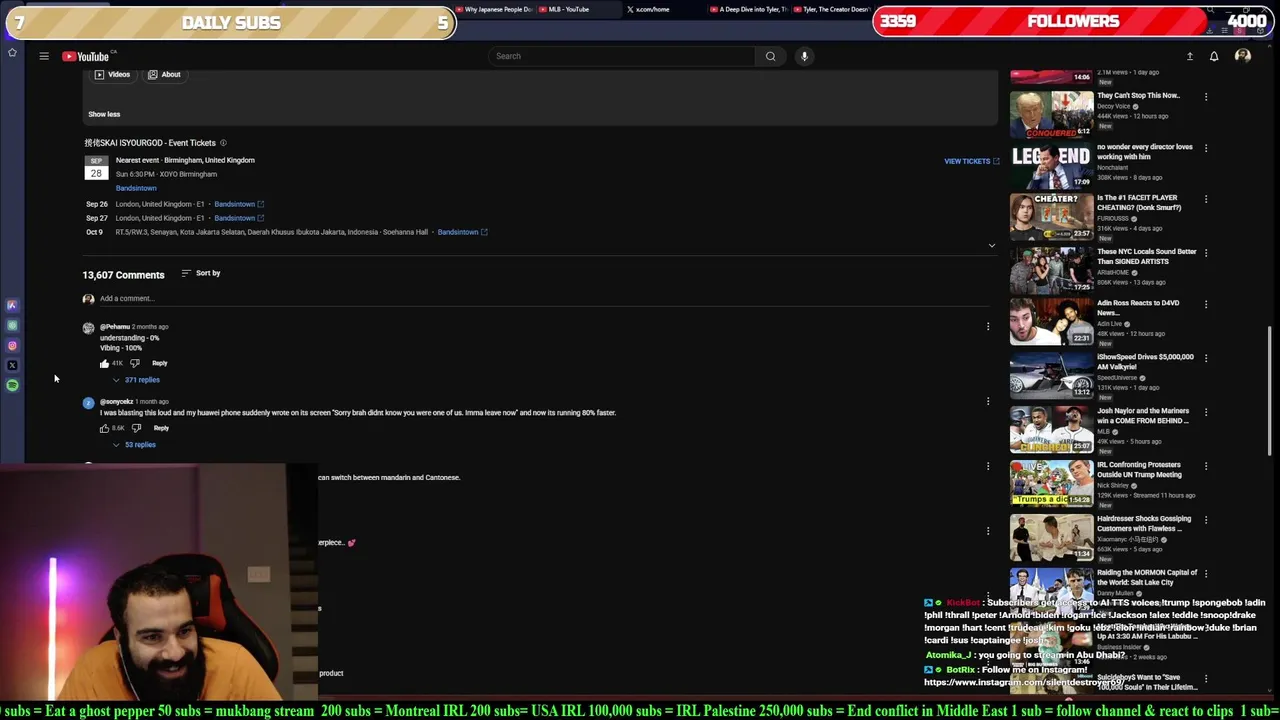Open menu for iShowSpeed Valkyrie video

1206,358
